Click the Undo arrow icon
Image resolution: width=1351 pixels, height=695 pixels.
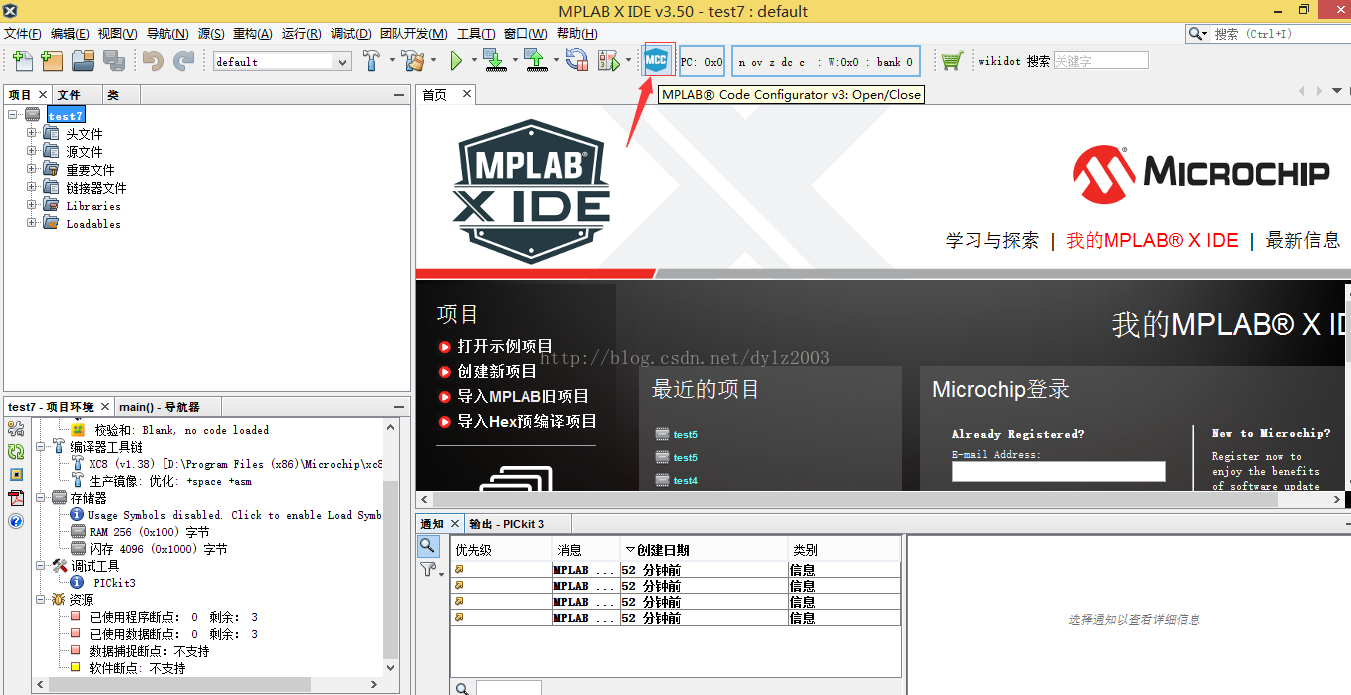(153, 61)
